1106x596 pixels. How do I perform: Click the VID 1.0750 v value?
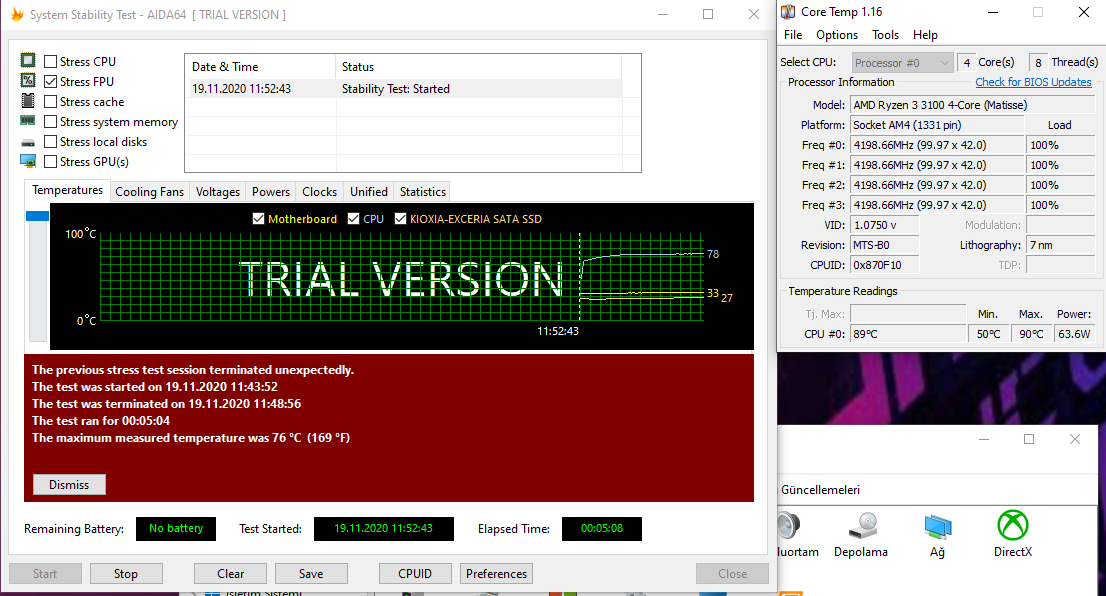coord(885,225)
